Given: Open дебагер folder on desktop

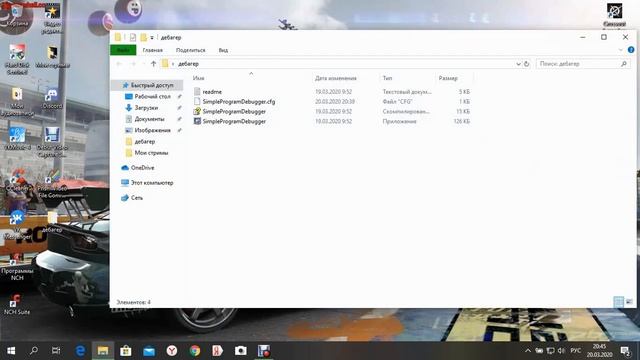Looking at the screenshot, I should [52, 222].
